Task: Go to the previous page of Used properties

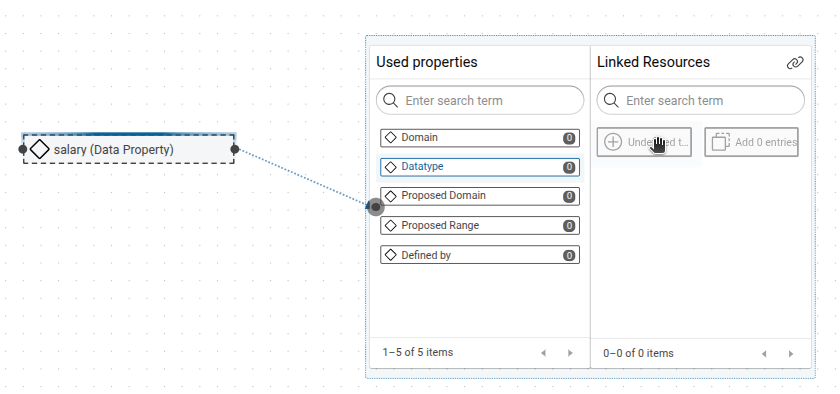Action: click(x=544, y=353)
